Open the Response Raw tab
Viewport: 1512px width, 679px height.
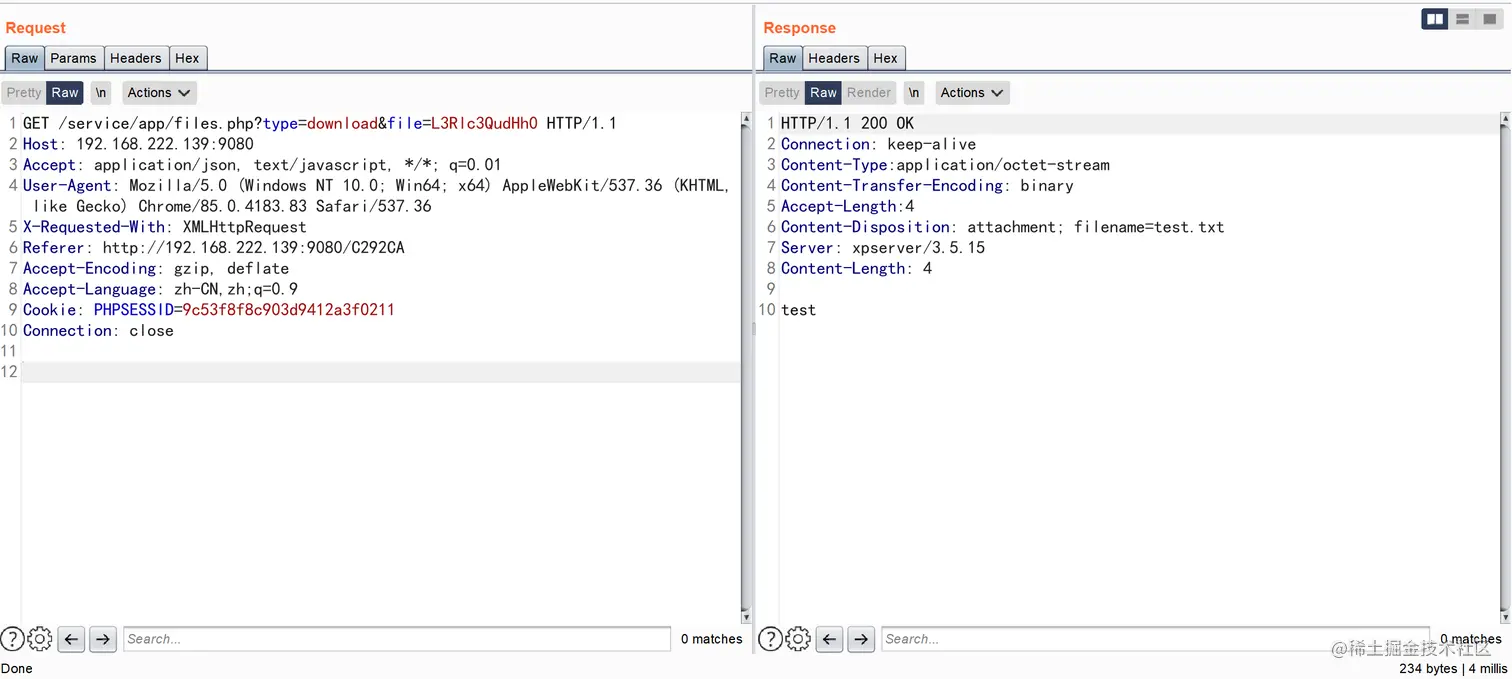(783, 58)
